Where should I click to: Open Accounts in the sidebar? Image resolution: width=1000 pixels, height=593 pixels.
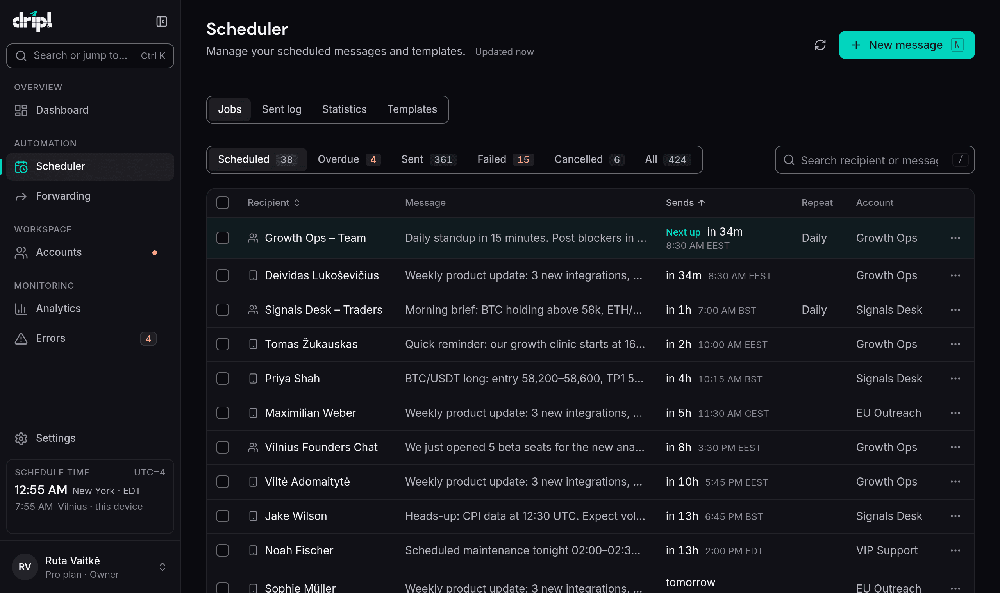(90, 253)
